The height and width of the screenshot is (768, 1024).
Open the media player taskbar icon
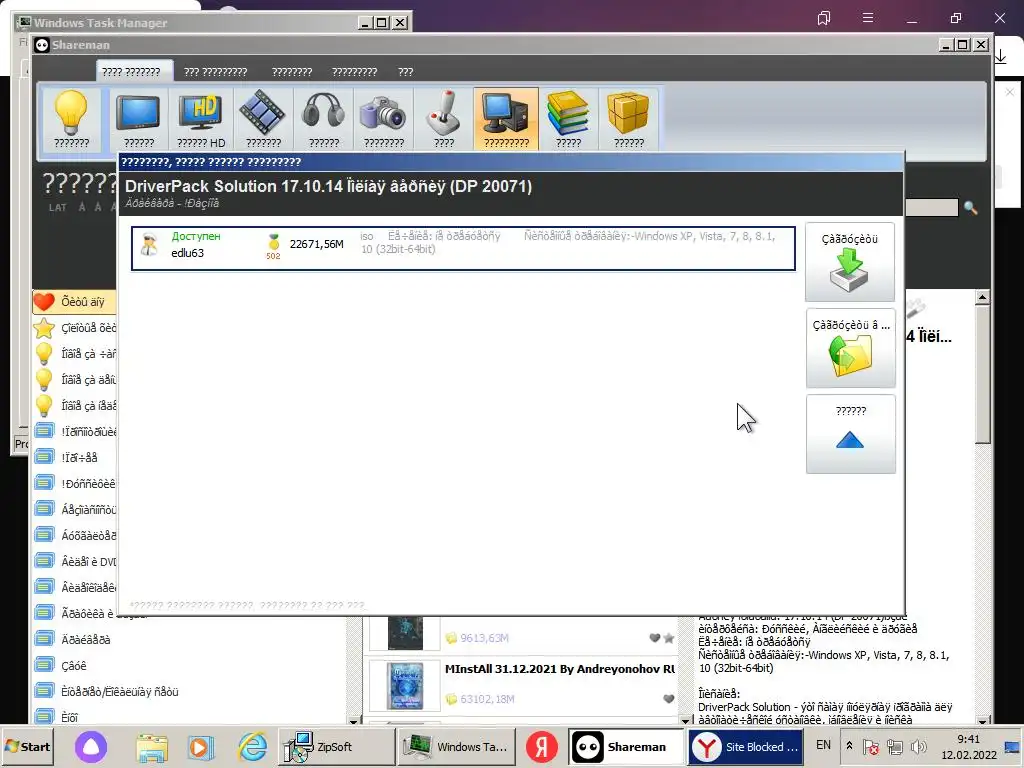click(200, 746)
